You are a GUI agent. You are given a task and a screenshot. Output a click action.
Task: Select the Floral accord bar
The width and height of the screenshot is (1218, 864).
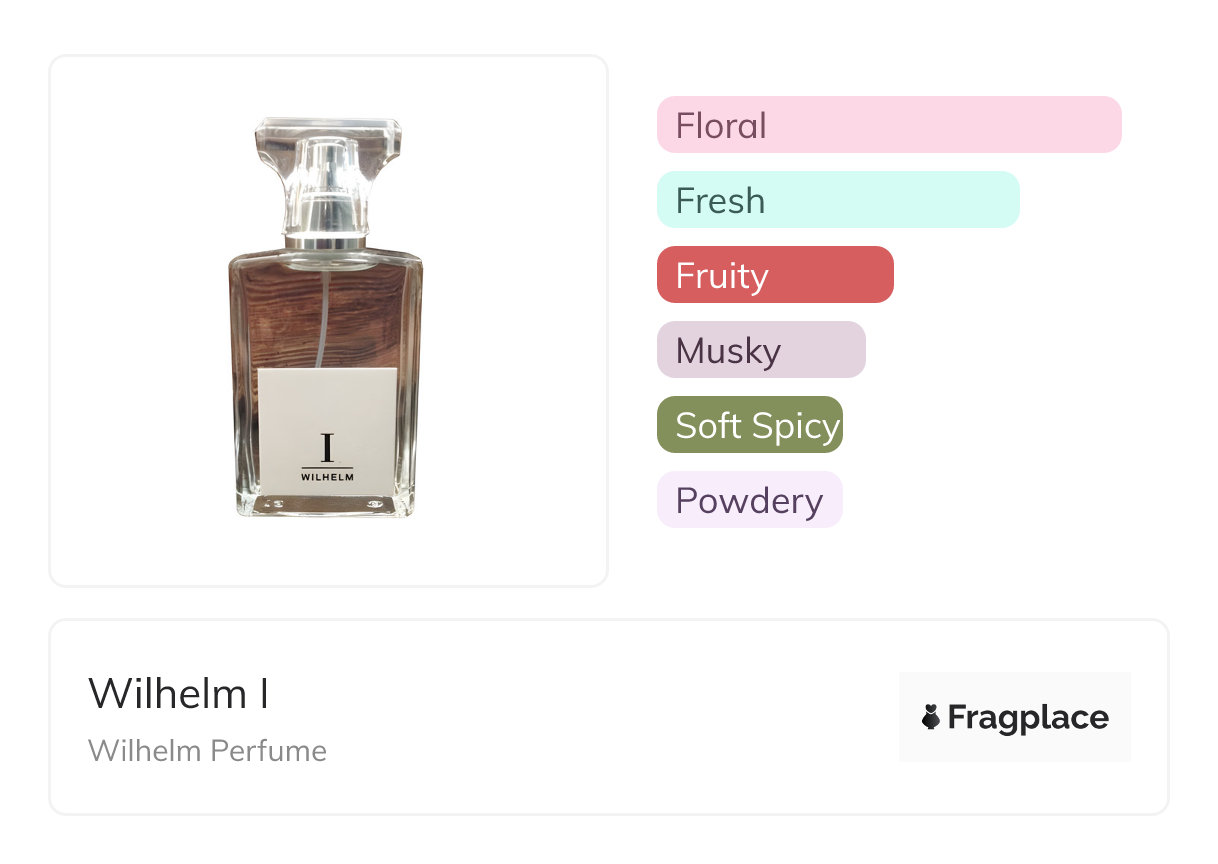(889, 125)
